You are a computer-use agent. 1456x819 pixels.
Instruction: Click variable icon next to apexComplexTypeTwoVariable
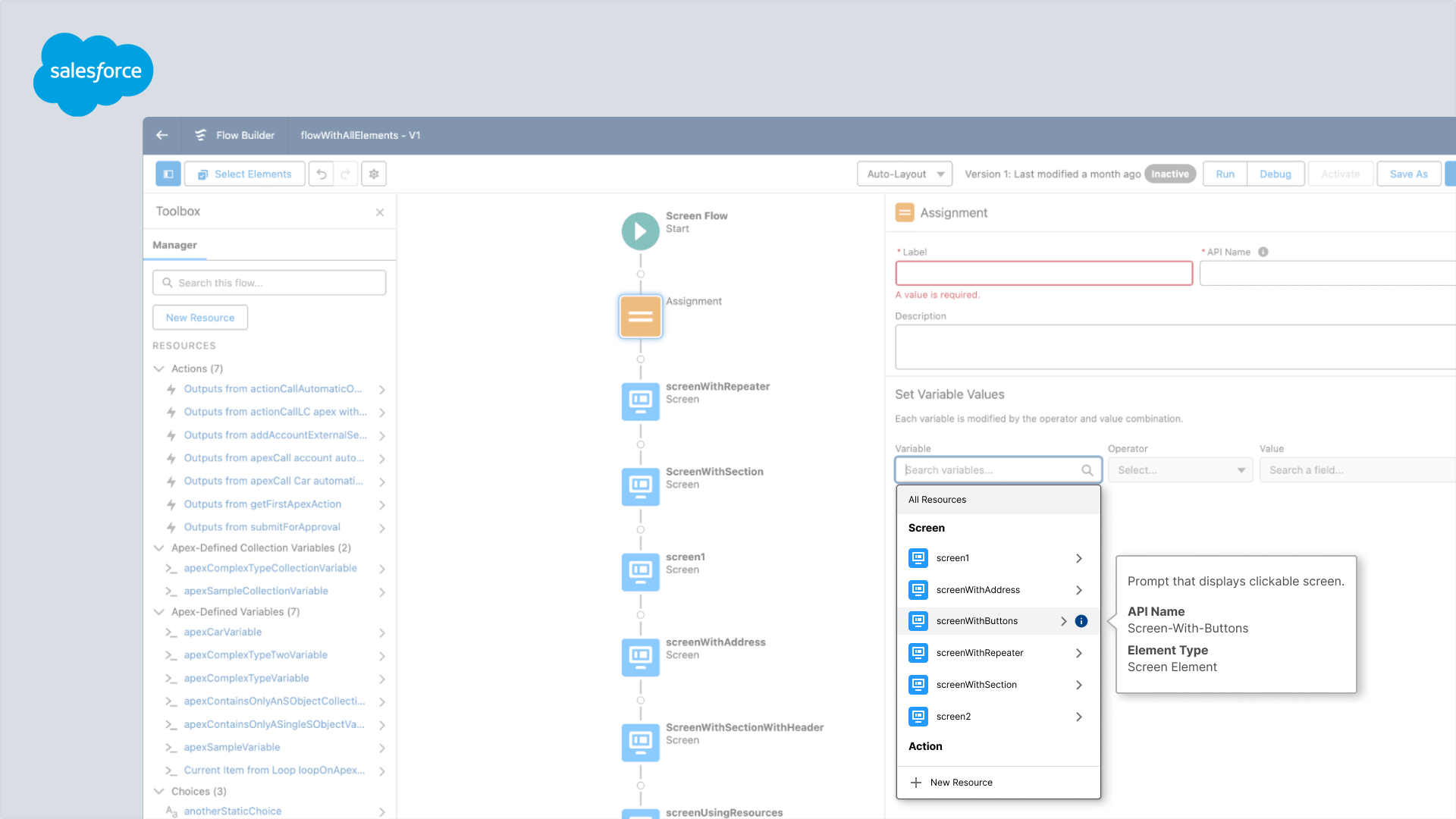point(171,655)
